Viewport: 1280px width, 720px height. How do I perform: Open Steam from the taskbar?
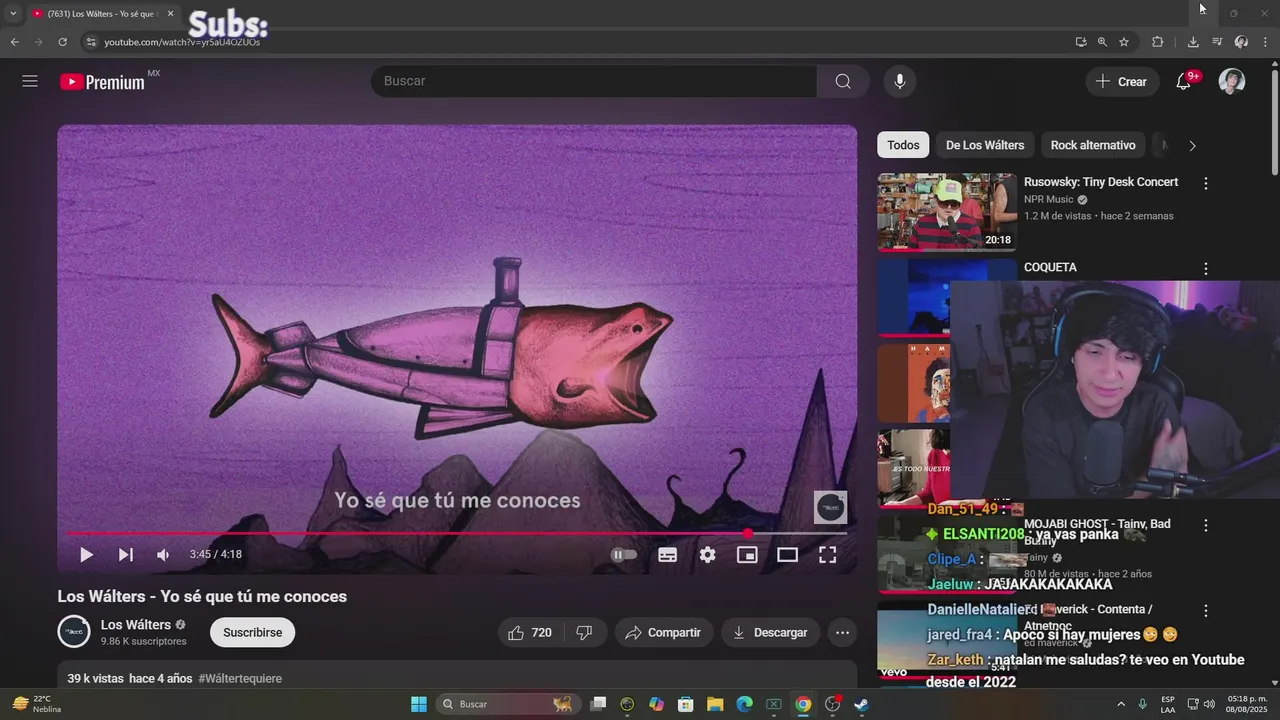pyautogui.click(x=861, y=704)
